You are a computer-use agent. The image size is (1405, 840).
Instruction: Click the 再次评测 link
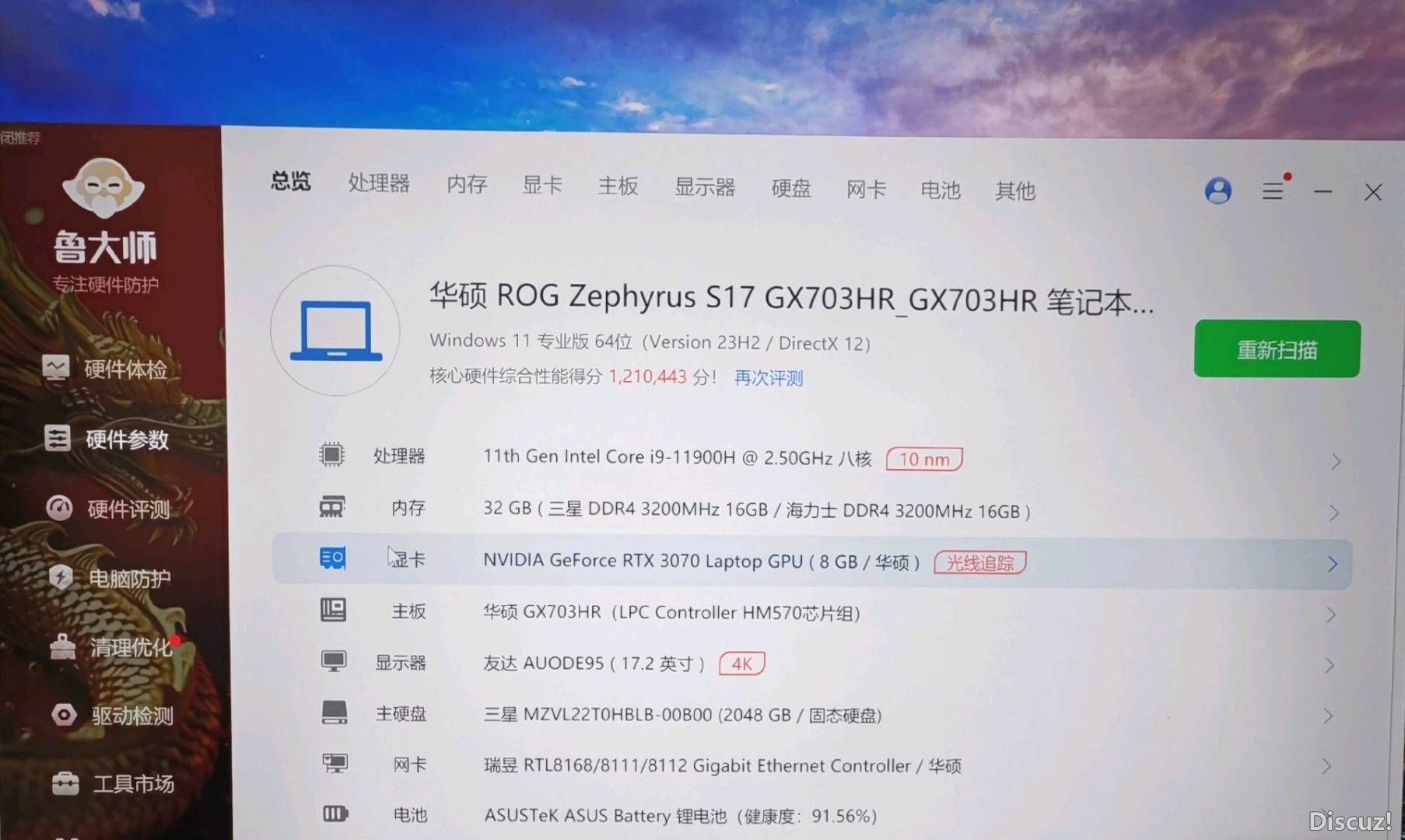coord(769,378)
